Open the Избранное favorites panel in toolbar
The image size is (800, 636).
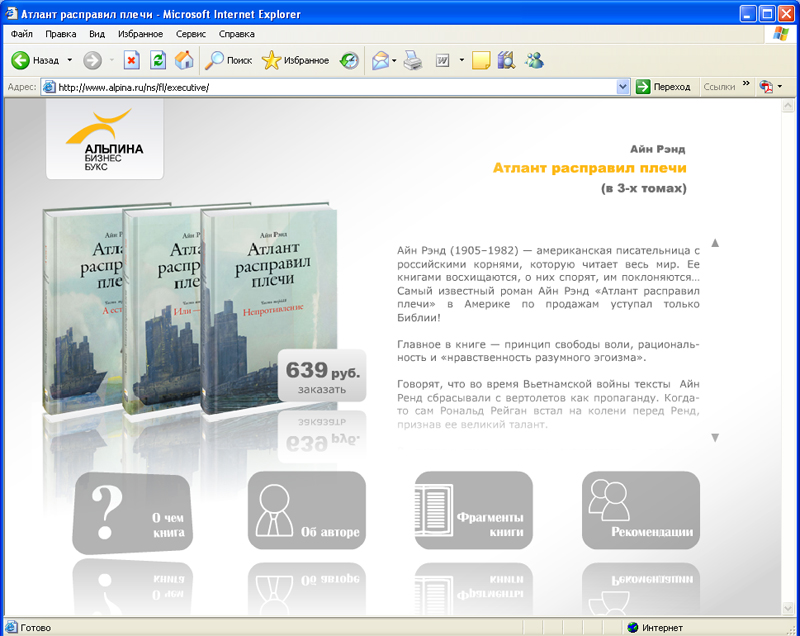click(x=295, y=61)
